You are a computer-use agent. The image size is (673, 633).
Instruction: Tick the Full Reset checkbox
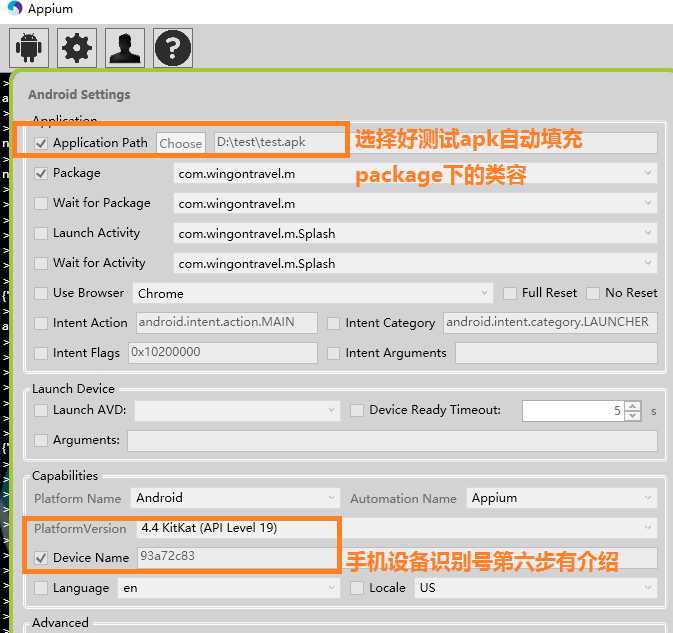click(509, 293)
